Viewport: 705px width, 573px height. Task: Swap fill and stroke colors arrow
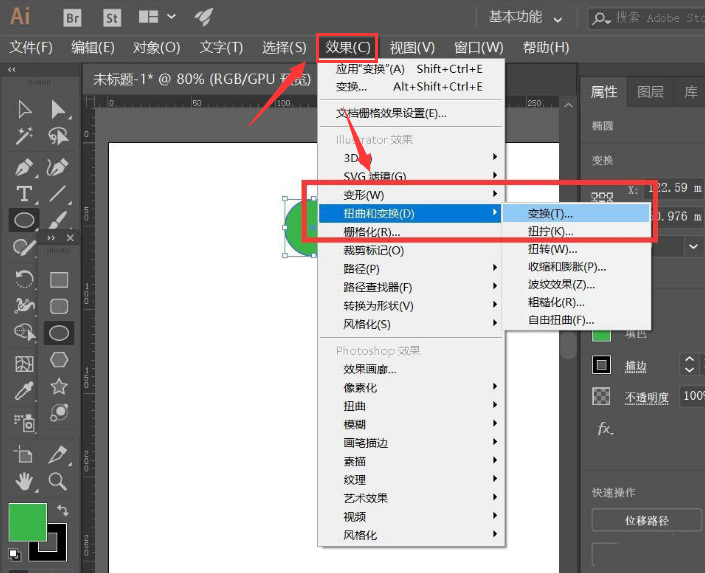[63, 511]
